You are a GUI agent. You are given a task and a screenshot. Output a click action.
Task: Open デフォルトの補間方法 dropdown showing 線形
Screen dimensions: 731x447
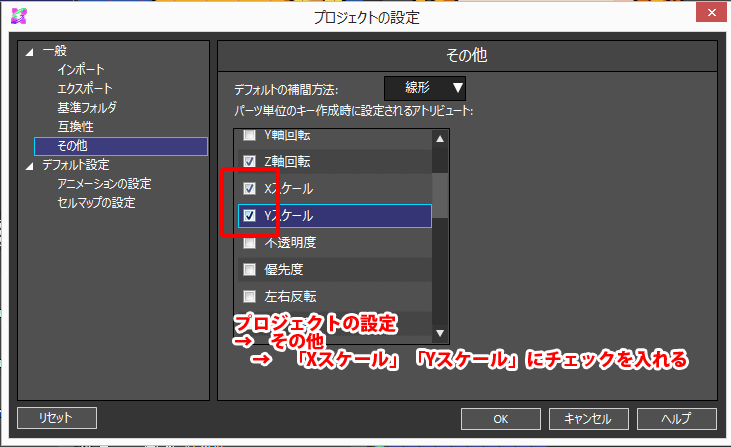point(425,88)
